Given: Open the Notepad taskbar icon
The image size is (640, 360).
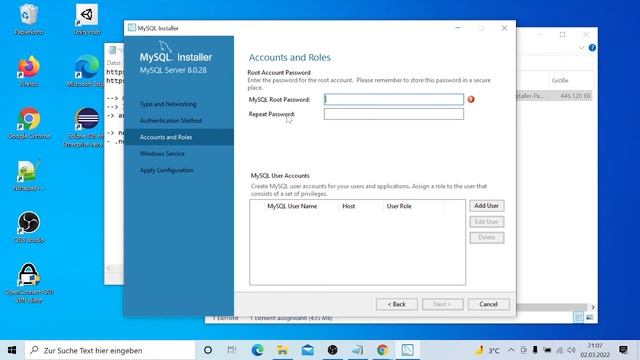Looking at the screenshot, I should pos(358,350).
